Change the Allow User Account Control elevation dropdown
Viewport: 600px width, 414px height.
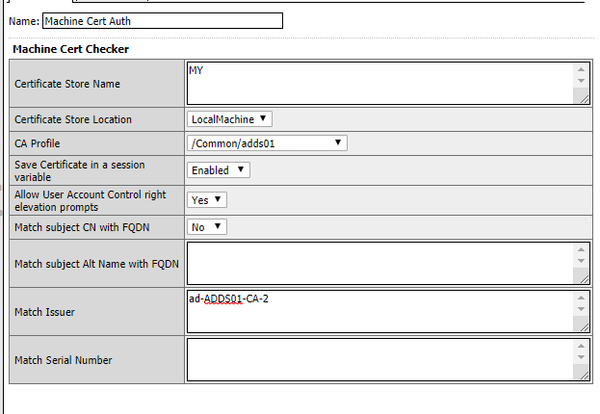pos(208,200)
